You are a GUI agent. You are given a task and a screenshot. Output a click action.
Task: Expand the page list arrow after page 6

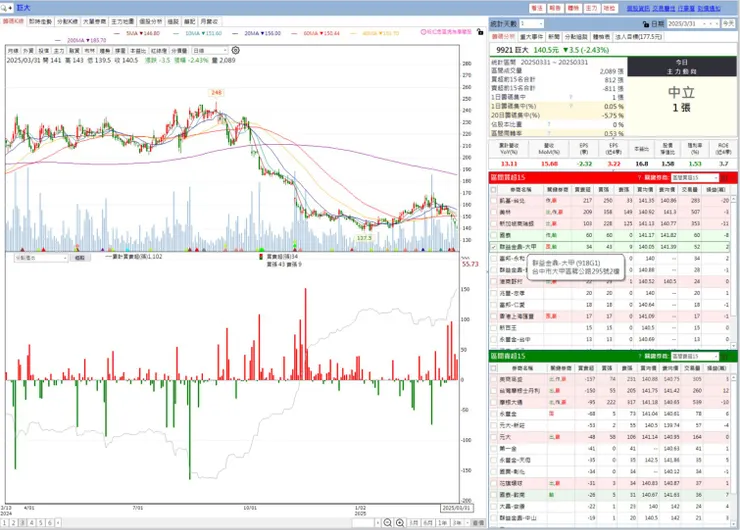point(58,522)
